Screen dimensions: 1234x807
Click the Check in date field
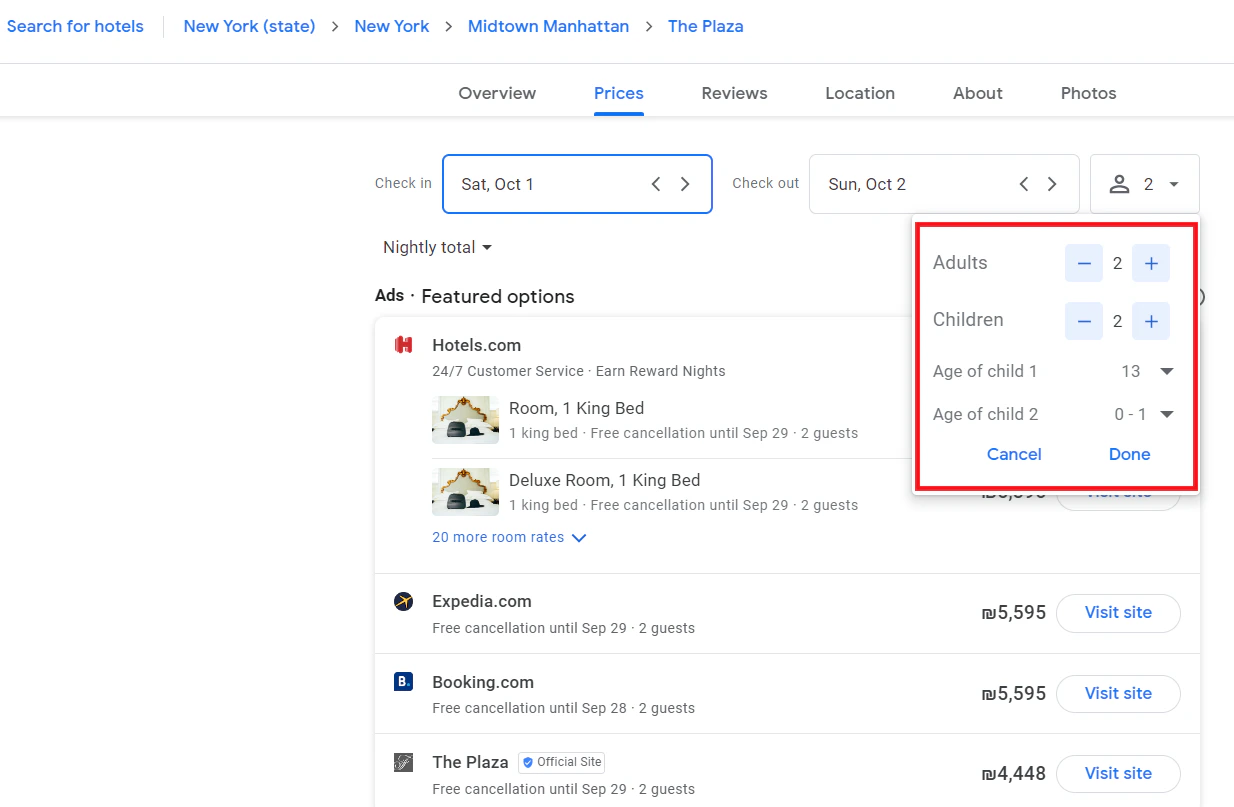pos(577,184)
